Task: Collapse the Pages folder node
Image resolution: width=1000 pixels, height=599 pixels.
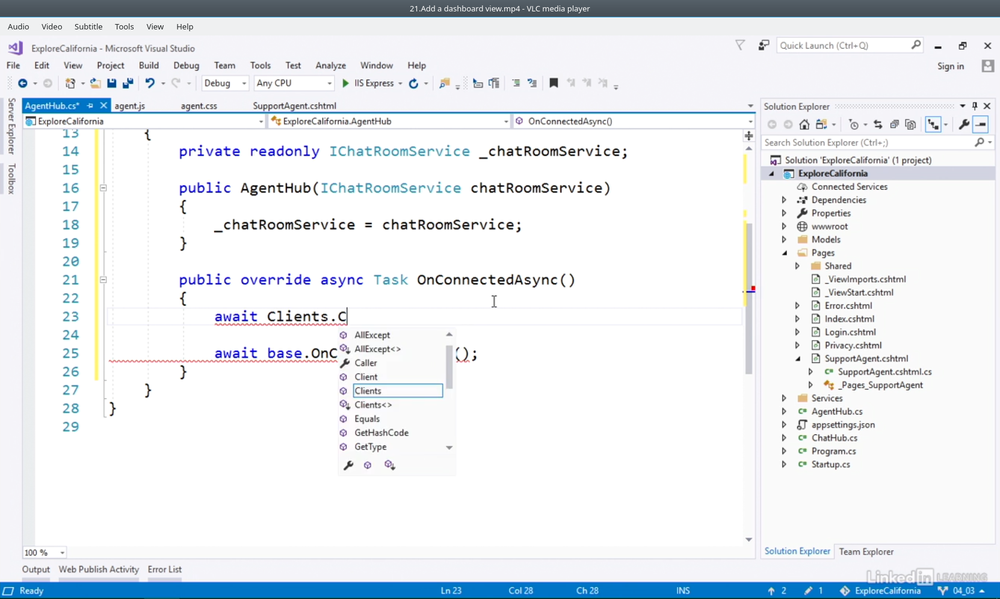Action: pos(784,253)
